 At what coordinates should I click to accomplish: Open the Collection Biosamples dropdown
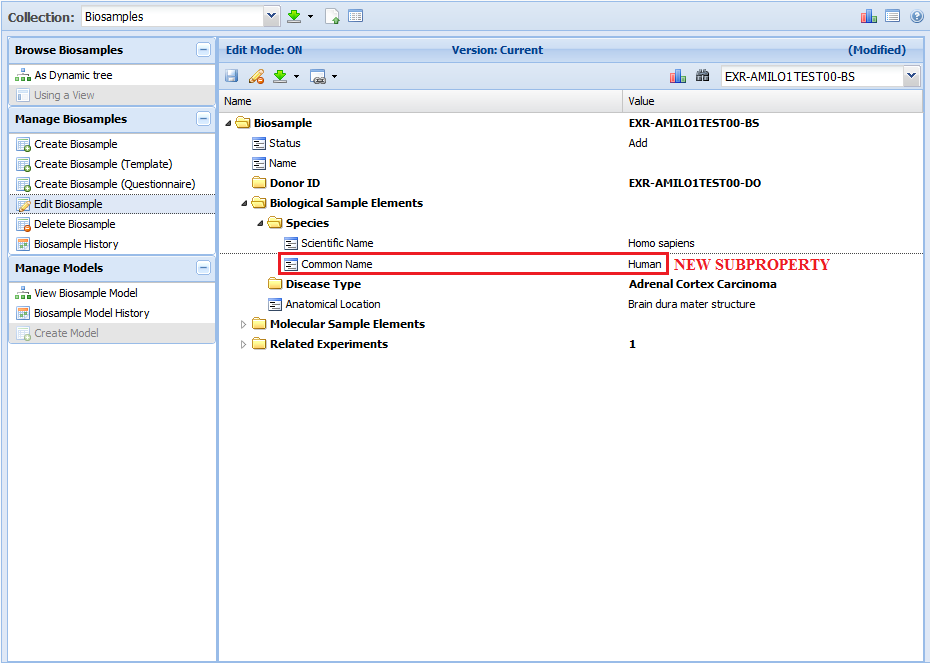(x=271, y=17)
